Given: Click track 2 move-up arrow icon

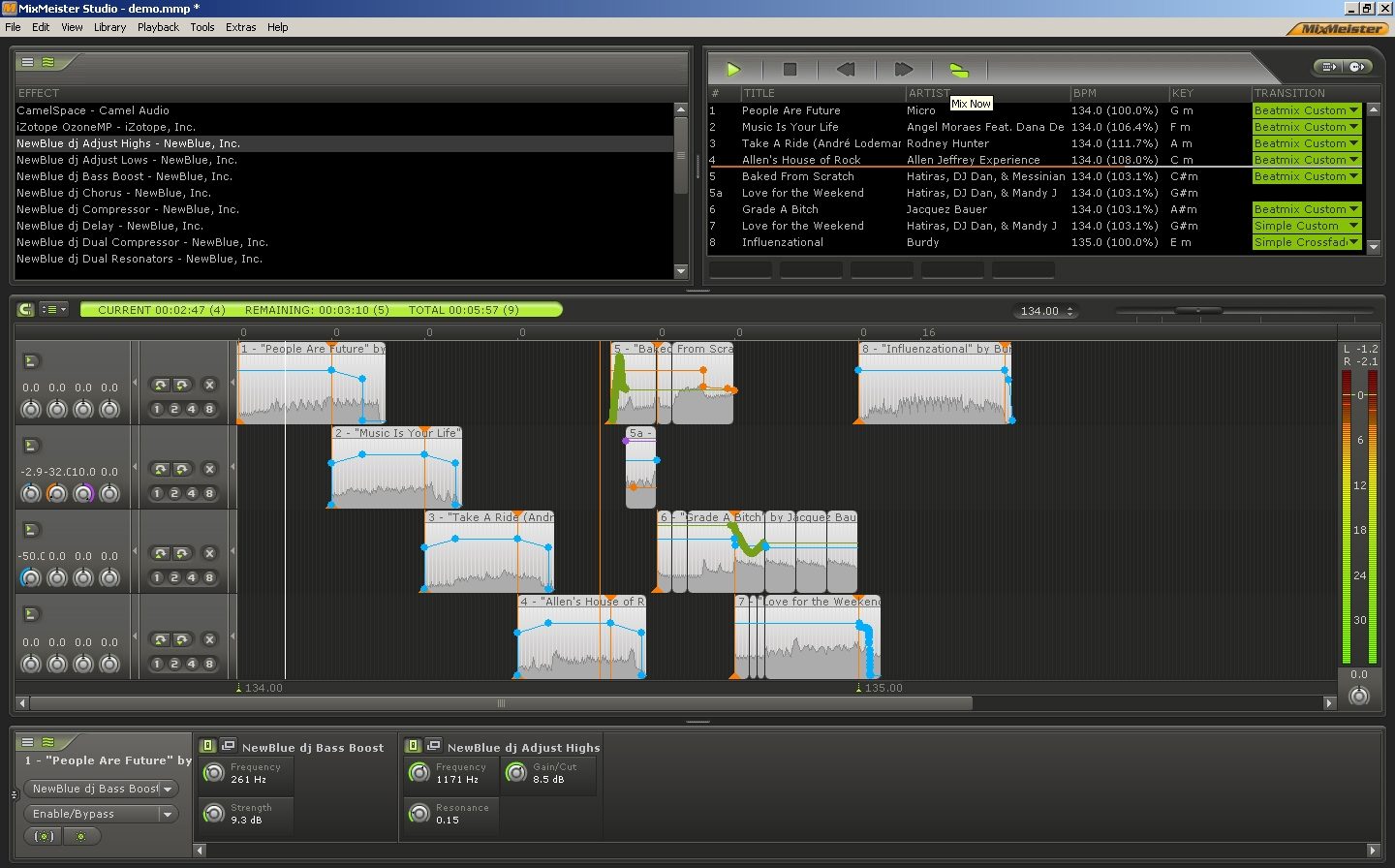Looking at the screenshot, I should click(161, 469).
